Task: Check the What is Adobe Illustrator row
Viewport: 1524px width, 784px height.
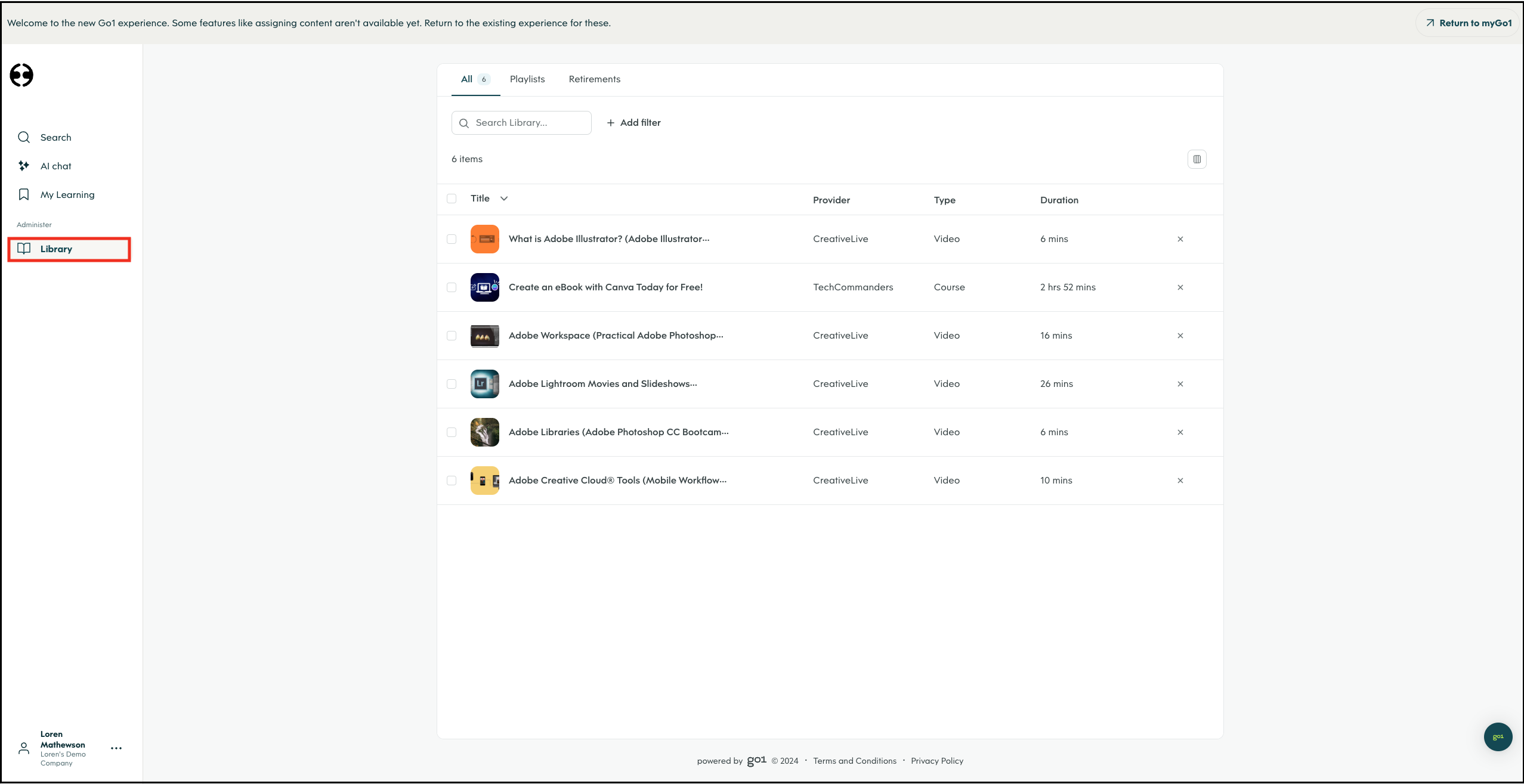Action: (452, 239)
